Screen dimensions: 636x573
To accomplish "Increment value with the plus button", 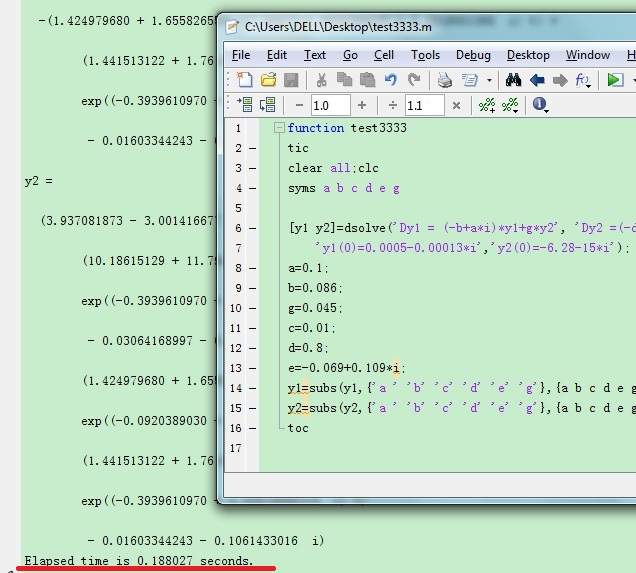I will pyautogui.click(x=362, y=105).
